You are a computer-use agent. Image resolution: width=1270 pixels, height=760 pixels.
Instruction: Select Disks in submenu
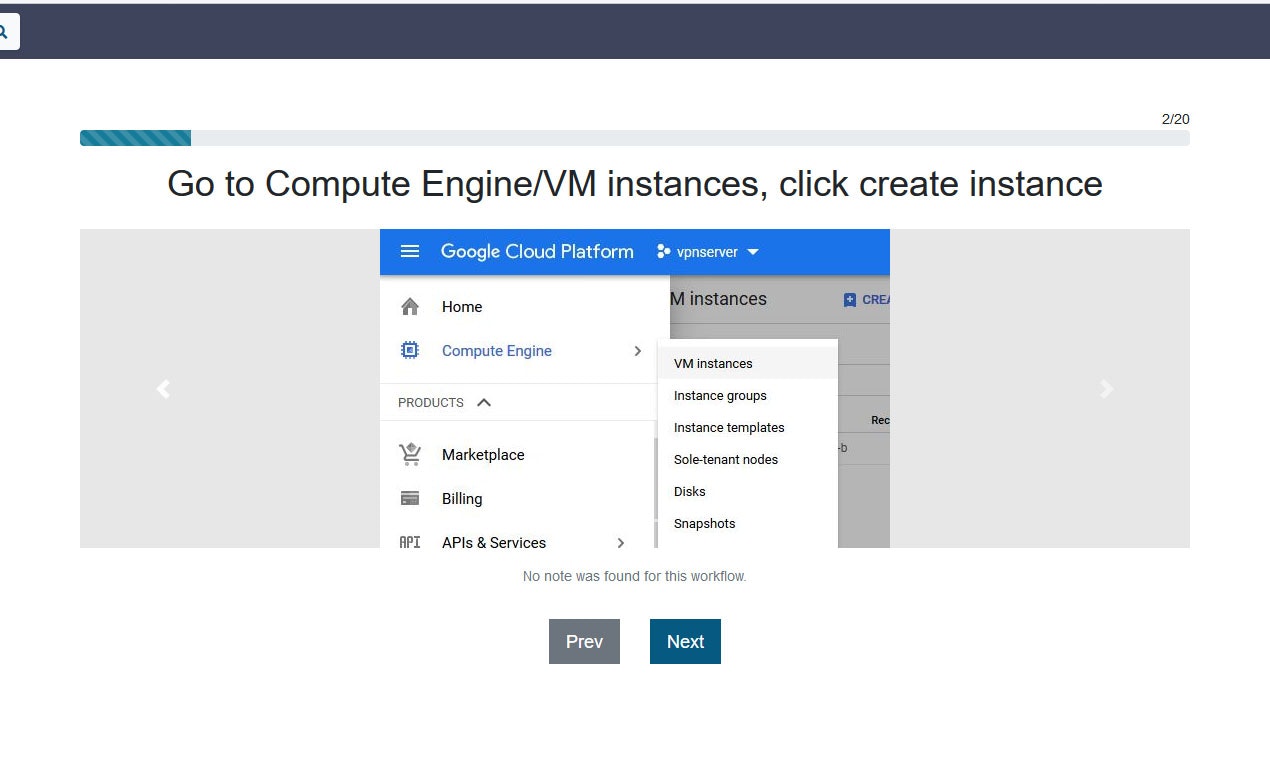[x=747, y=491]
